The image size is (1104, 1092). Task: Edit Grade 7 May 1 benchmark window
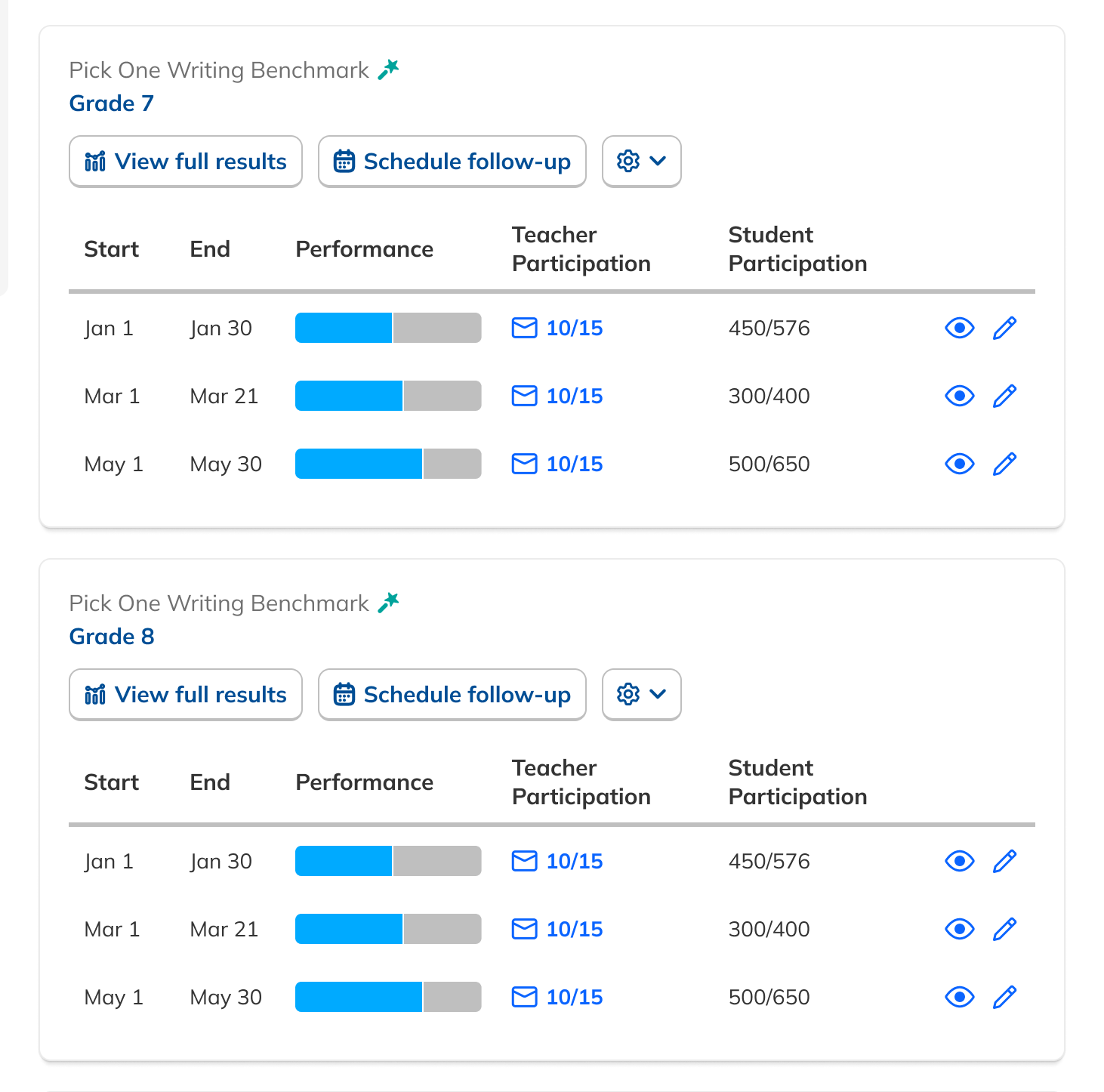point(1004,464)
